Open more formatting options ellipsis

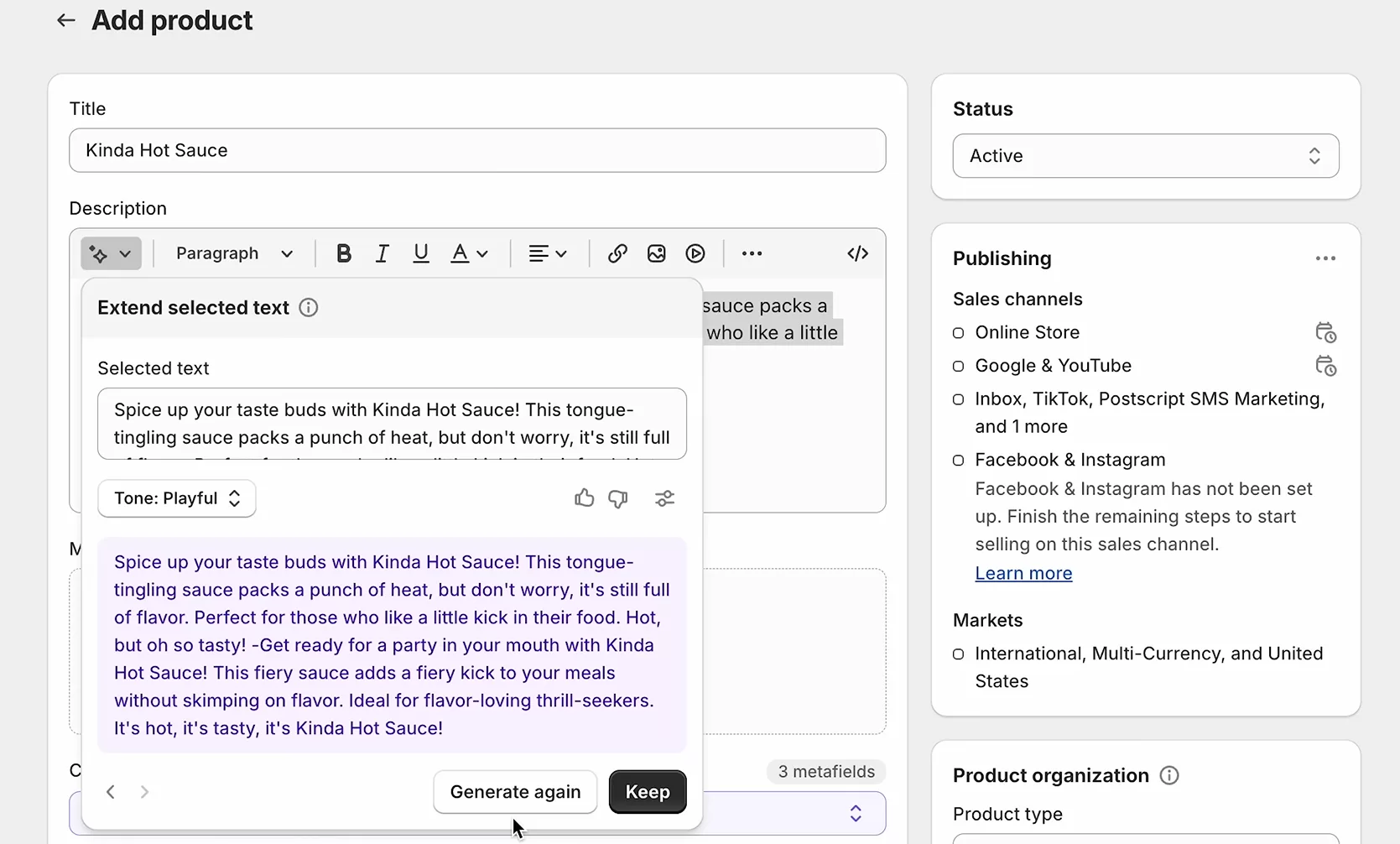click(x=752, y=253)
